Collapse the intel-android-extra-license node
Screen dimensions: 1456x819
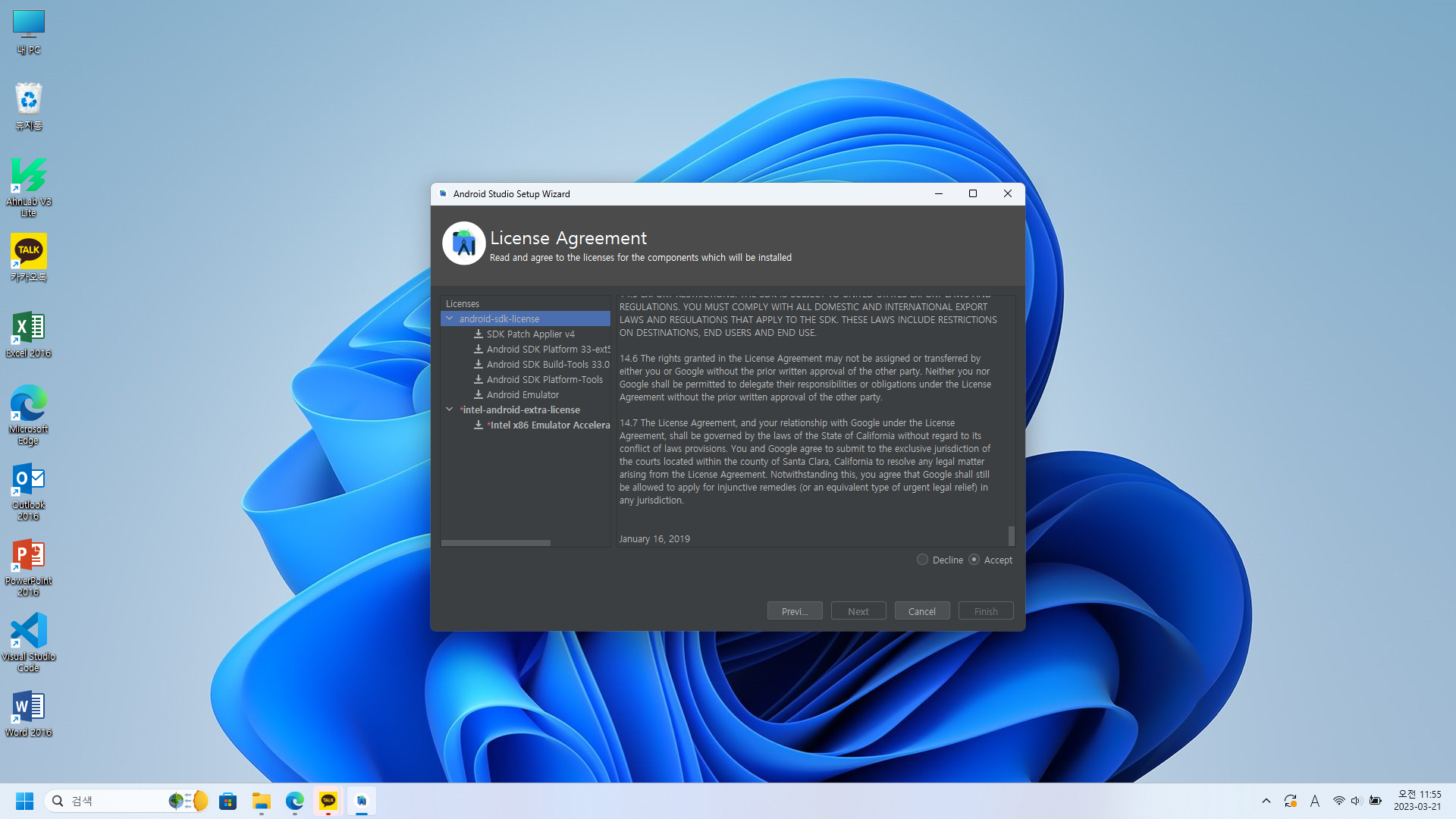click(450, 409)
